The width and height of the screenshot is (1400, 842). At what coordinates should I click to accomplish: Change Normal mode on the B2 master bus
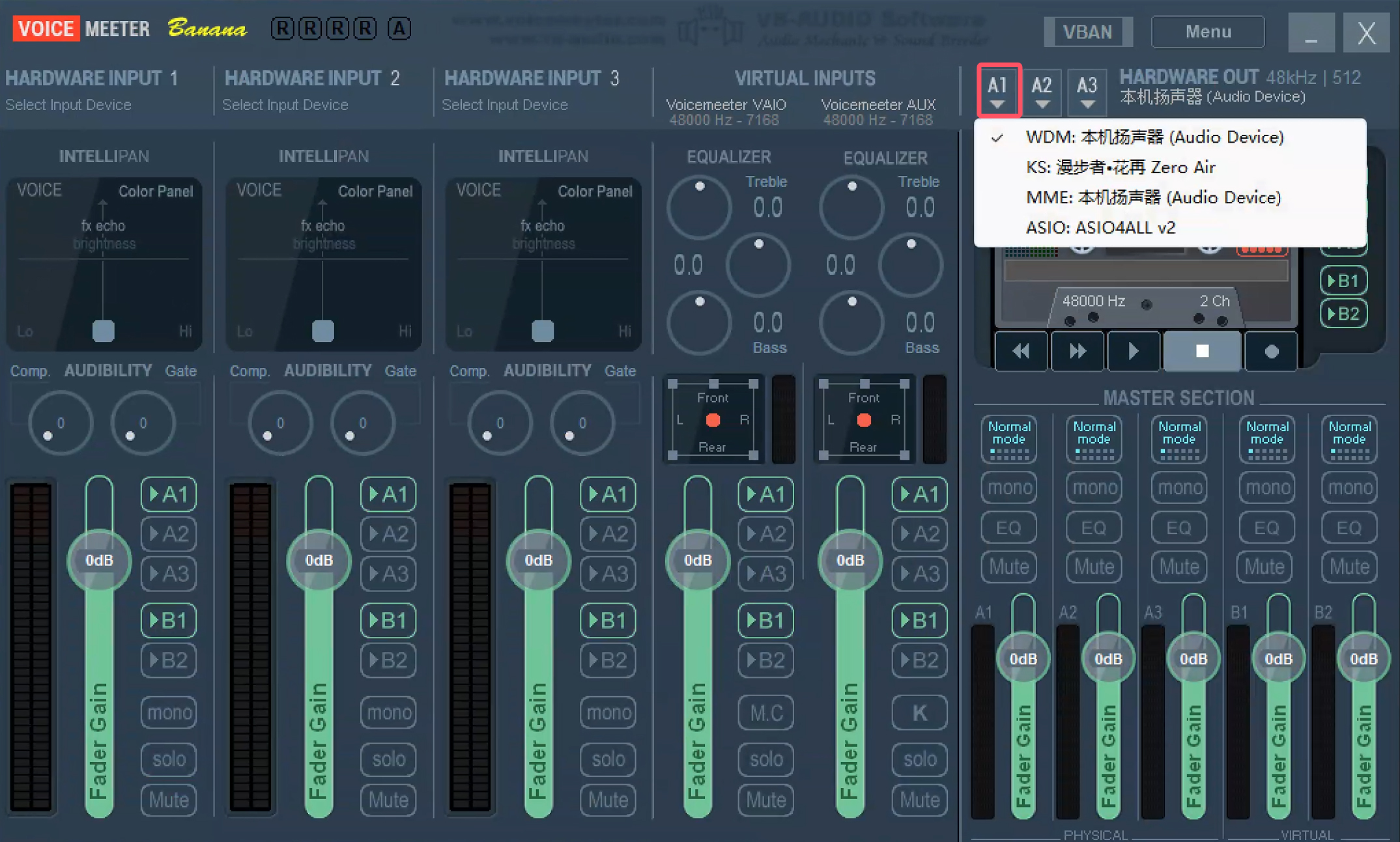pos(1349,439)
